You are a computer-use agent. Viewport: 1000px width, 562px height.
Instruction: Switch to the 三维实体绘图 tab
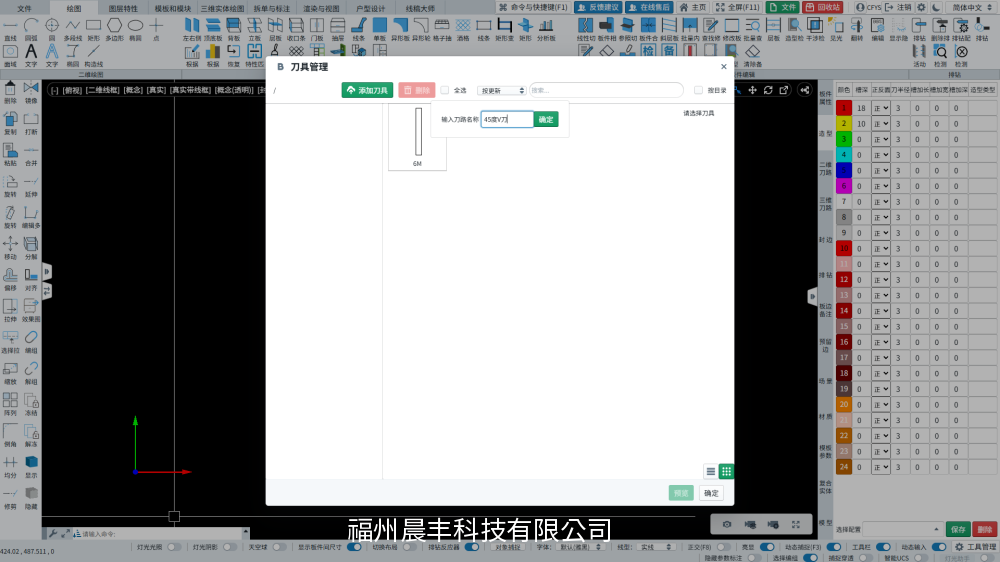[x=223, y=8]
